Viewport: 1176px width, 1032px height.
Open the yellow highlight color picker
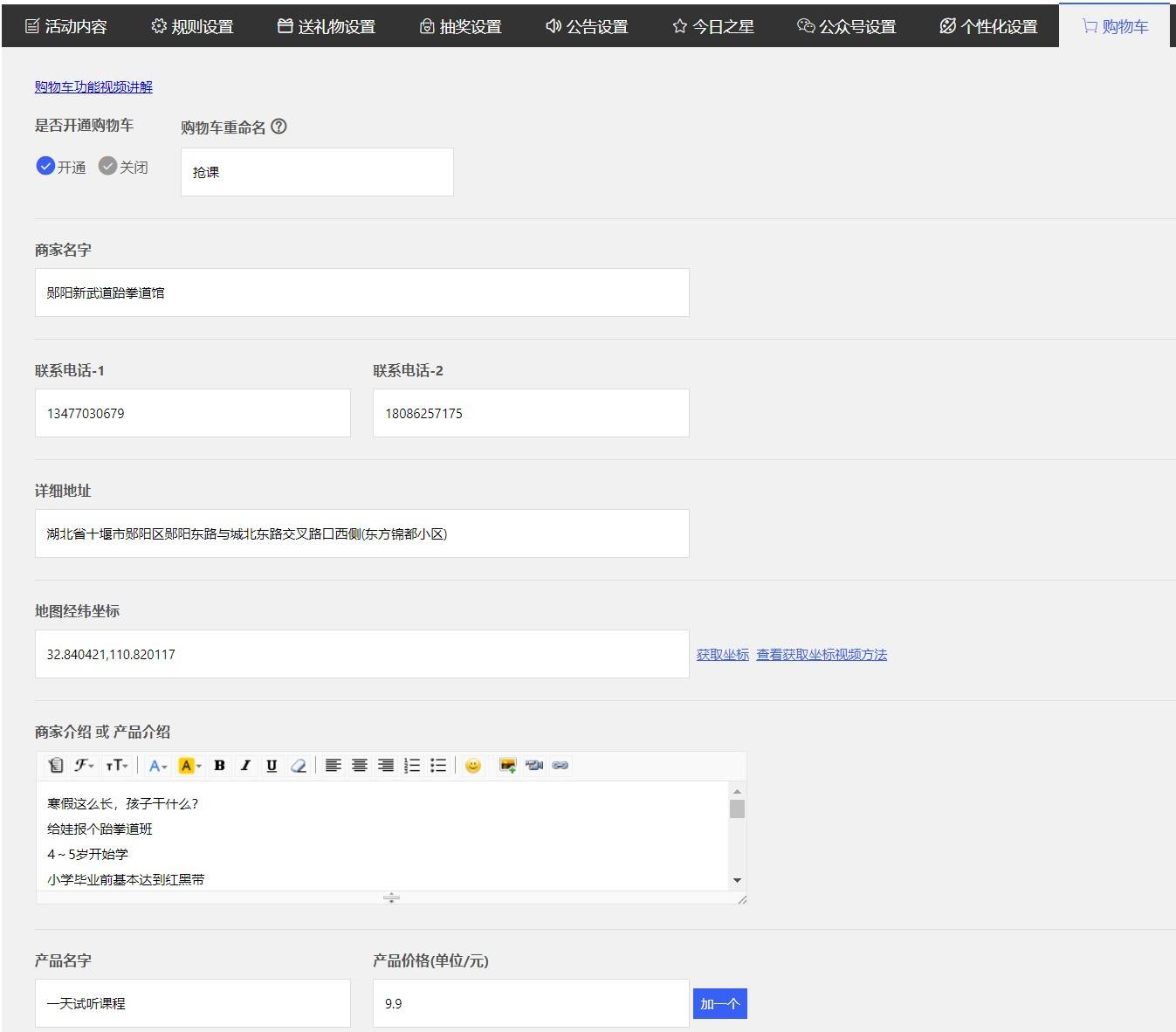click(189, 766)
